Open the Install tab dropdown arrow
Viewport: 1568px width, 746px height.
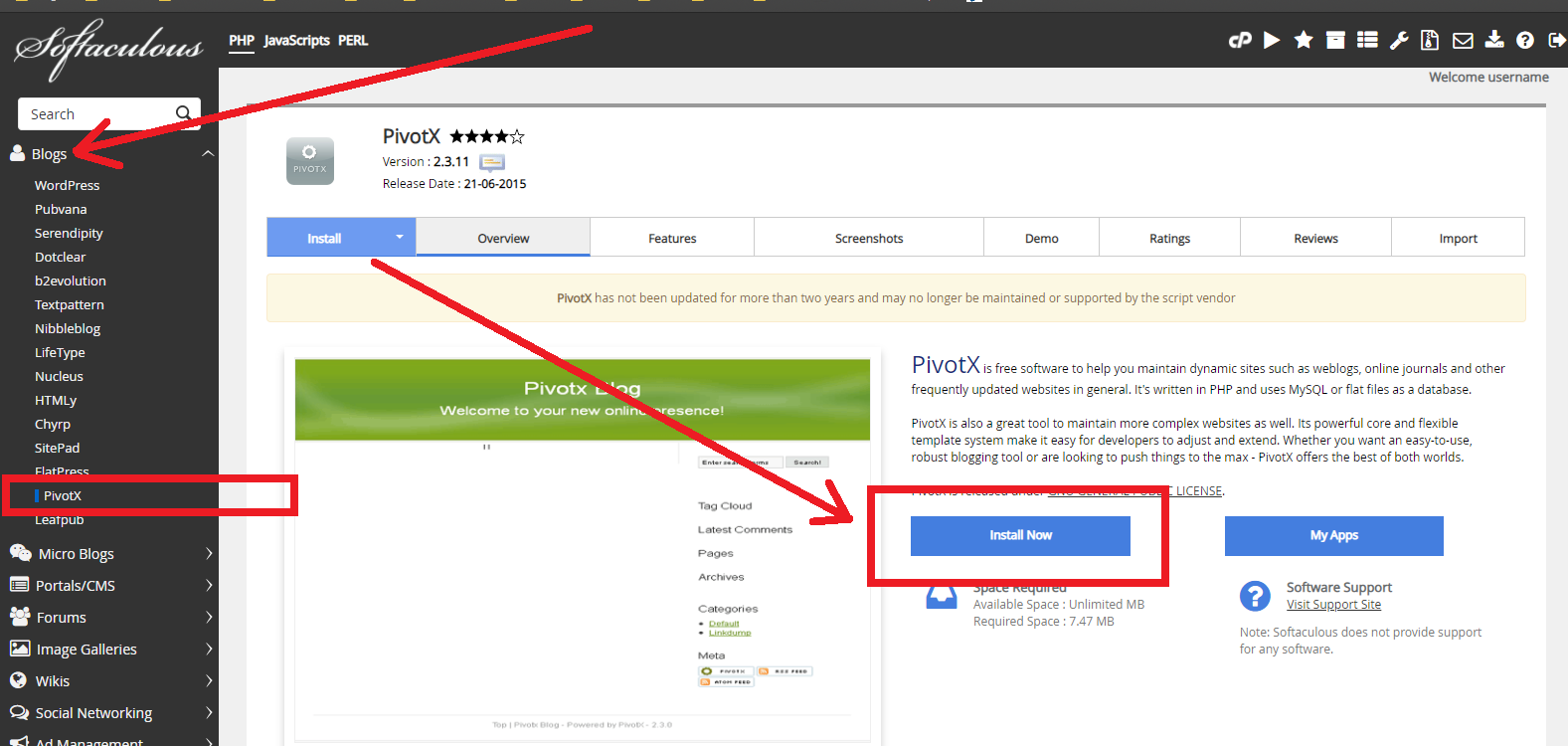[x=400, y=238]
